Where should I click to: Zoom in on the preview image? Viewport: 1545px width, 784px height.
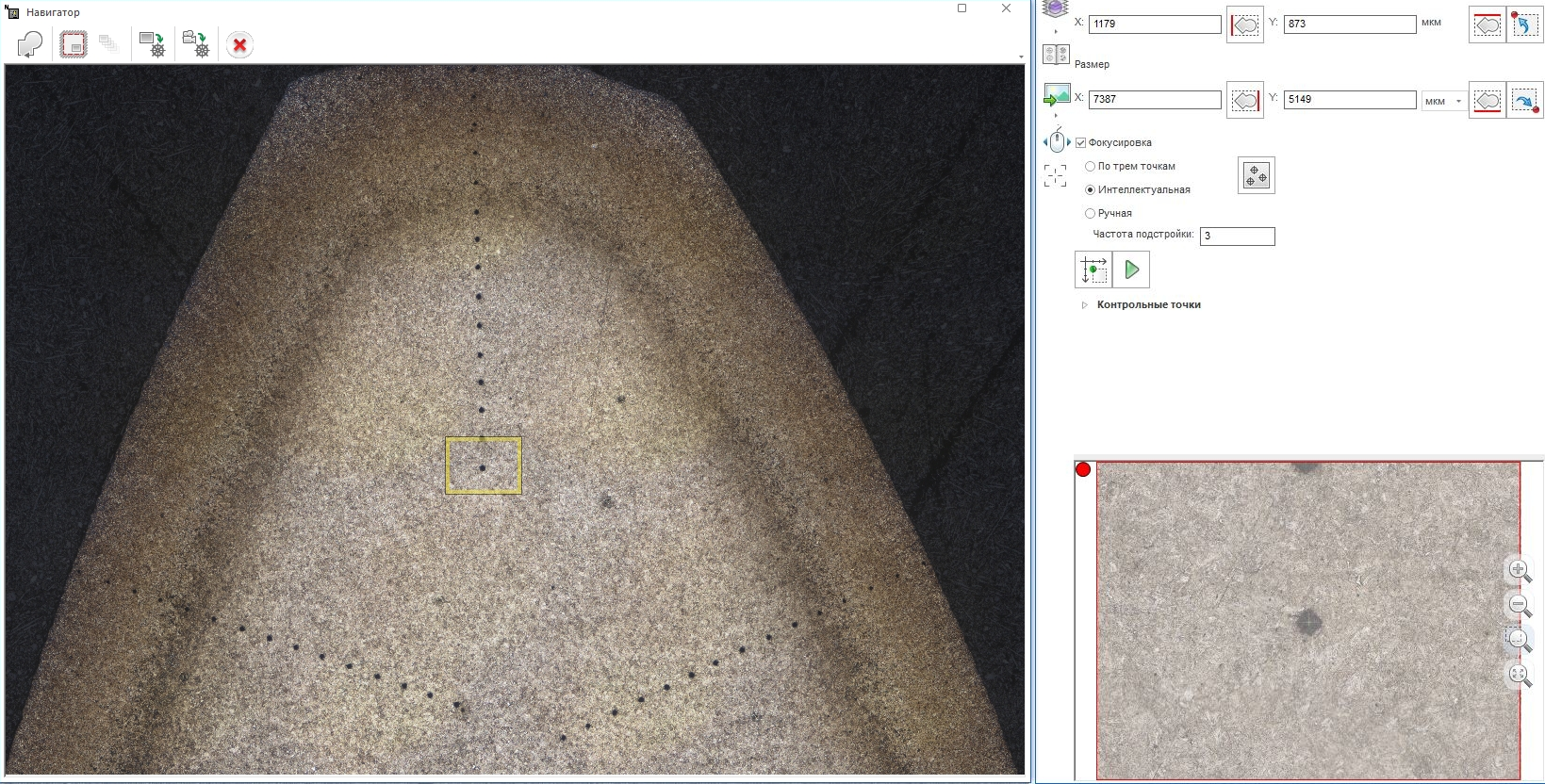coord(1519,570)
